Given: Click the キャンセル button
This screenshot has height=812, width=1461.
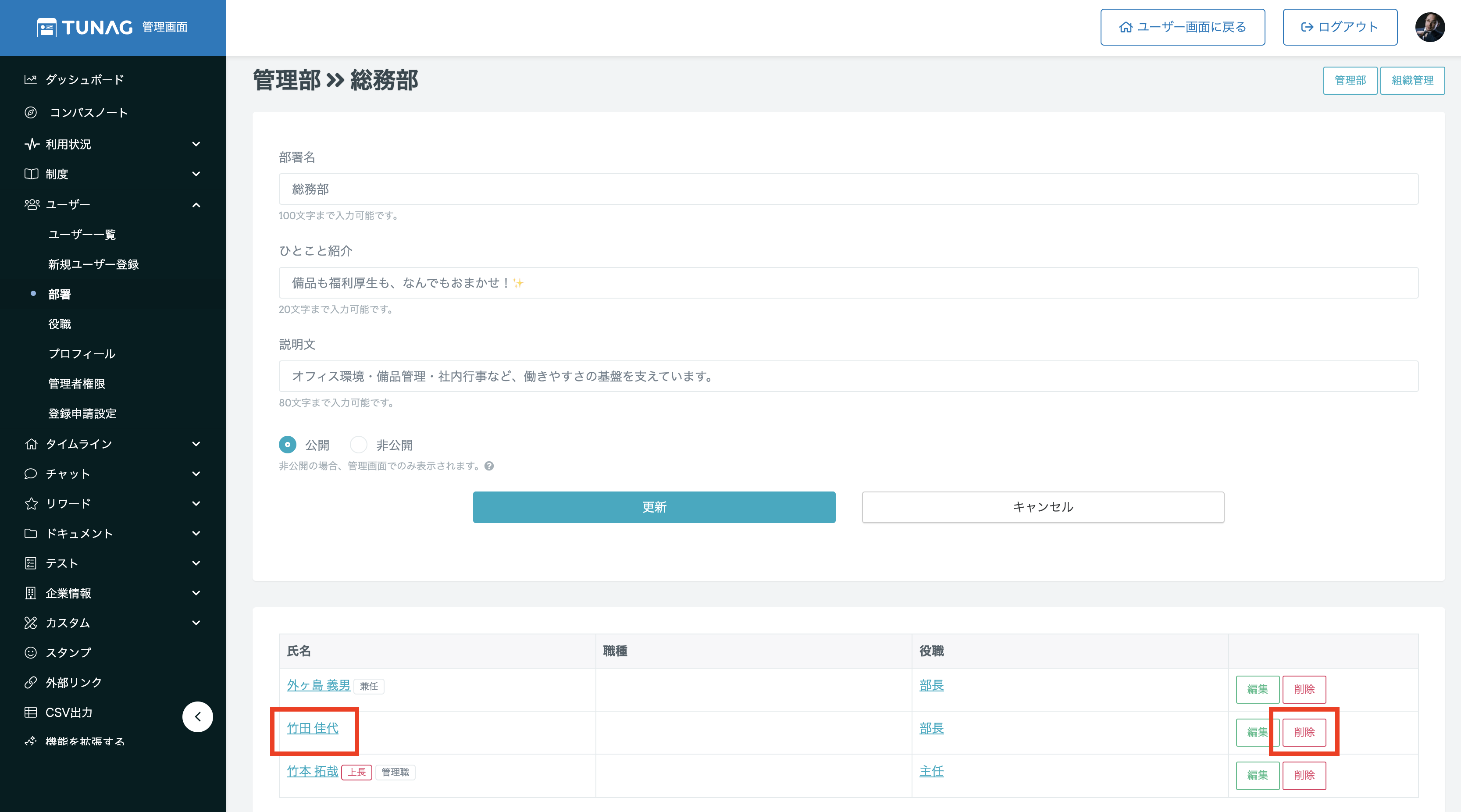Looking at the screenshot, I should (1043, 507).
